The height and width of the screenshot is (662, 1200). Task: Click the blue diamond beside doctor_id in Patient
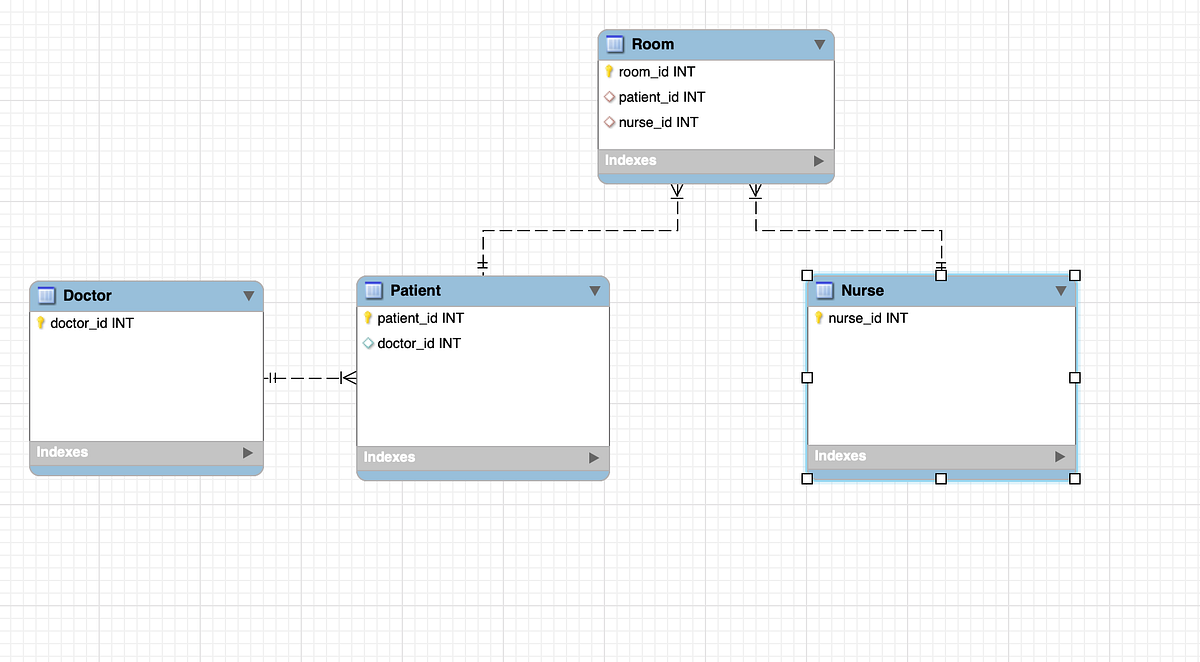point(368,343)
